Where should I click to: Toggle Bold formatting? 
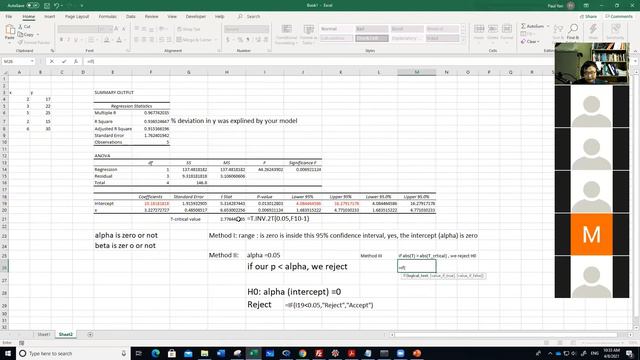pyautogui.click(x=61, y=40)
